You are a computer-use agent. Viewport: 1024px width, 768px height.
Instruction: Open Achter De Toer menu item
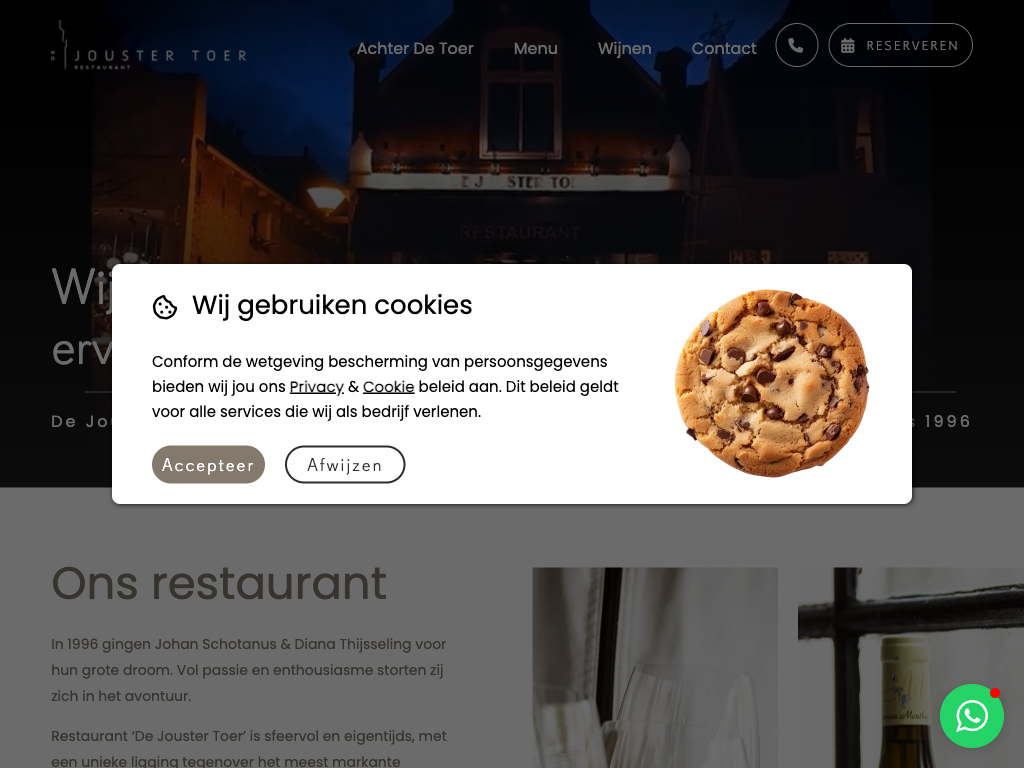(x=415, y=48)
